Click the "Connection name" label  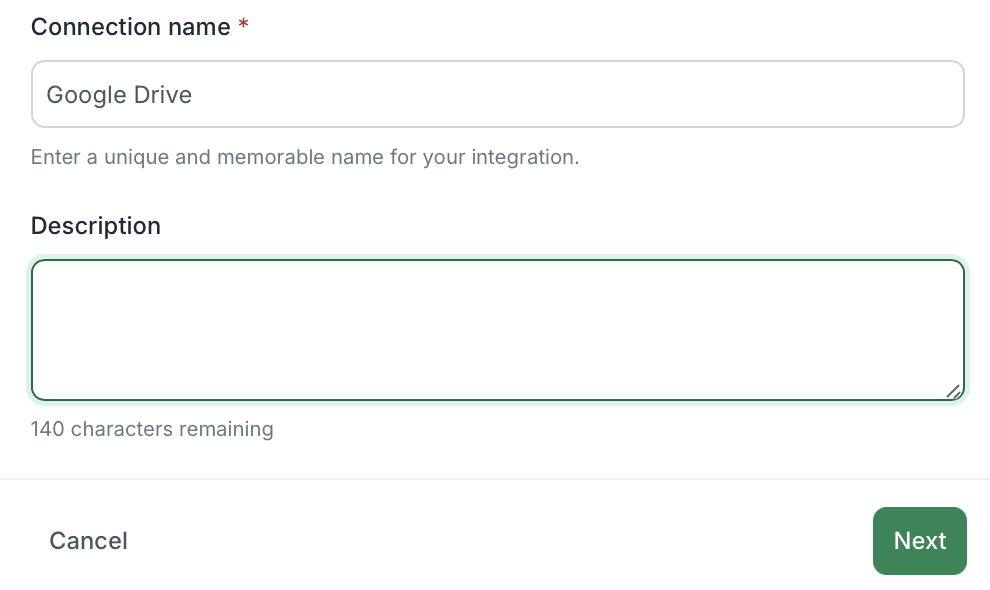[131, 27]
